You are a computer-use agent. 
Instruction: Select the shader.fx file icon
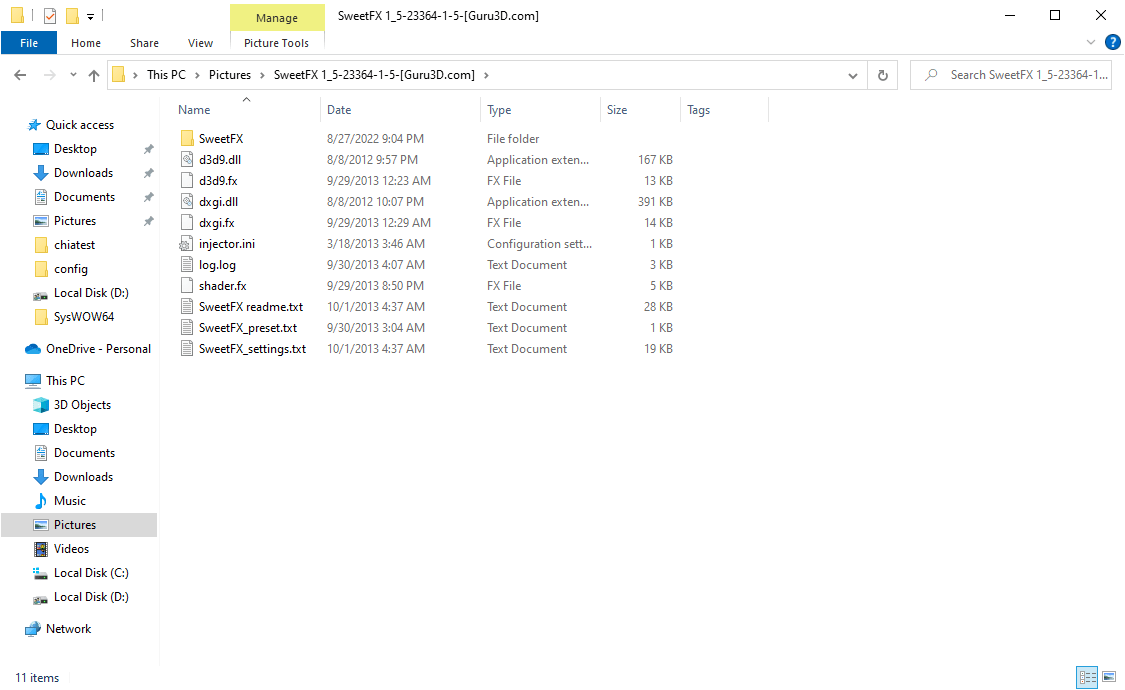coord(187,285)
